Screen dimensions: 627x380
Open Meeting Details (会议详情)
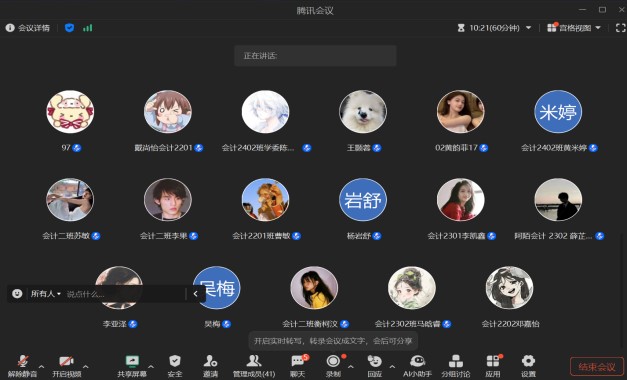click(28, 28)
